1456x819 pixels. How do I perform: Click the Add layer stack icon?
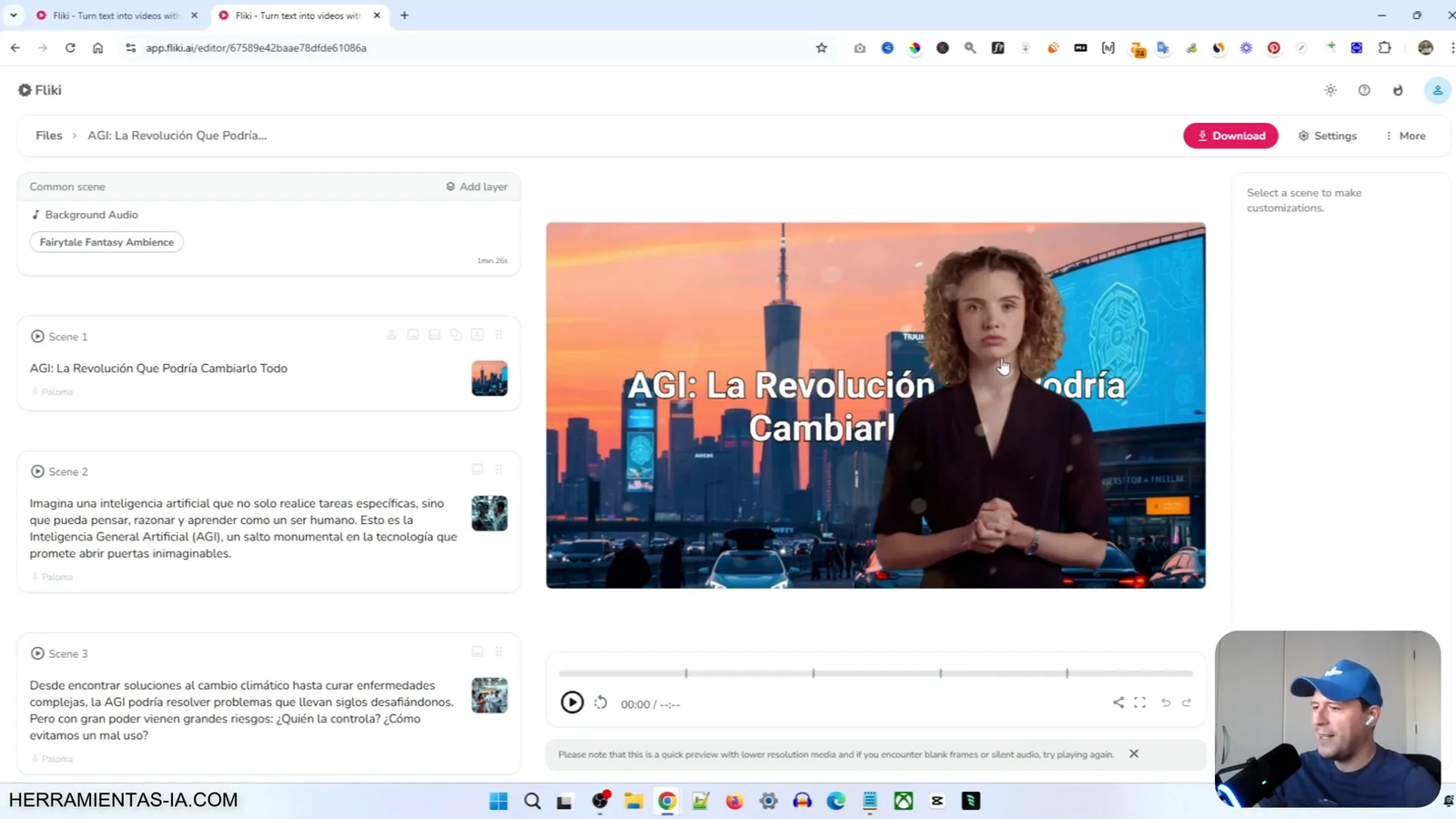point(450,186)
